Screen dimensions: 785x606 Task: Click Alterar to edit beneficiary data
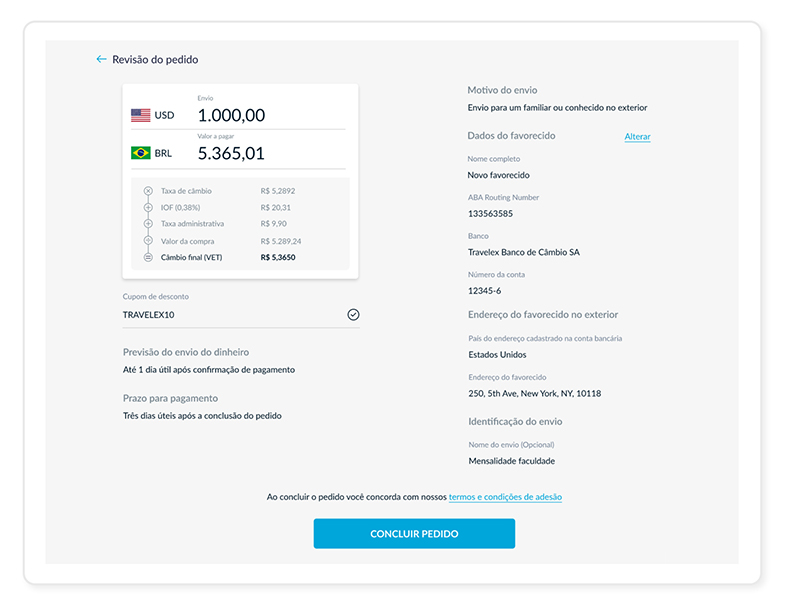coord(637,136)
